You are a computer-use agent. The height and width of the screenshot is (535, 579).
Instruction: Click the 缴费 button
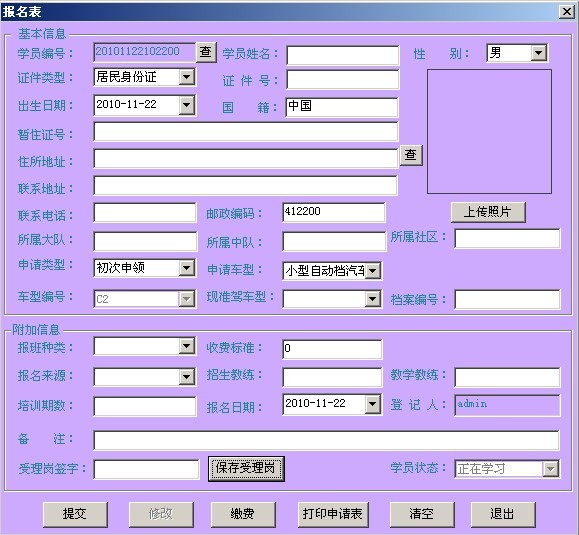(x=243, y=514)
